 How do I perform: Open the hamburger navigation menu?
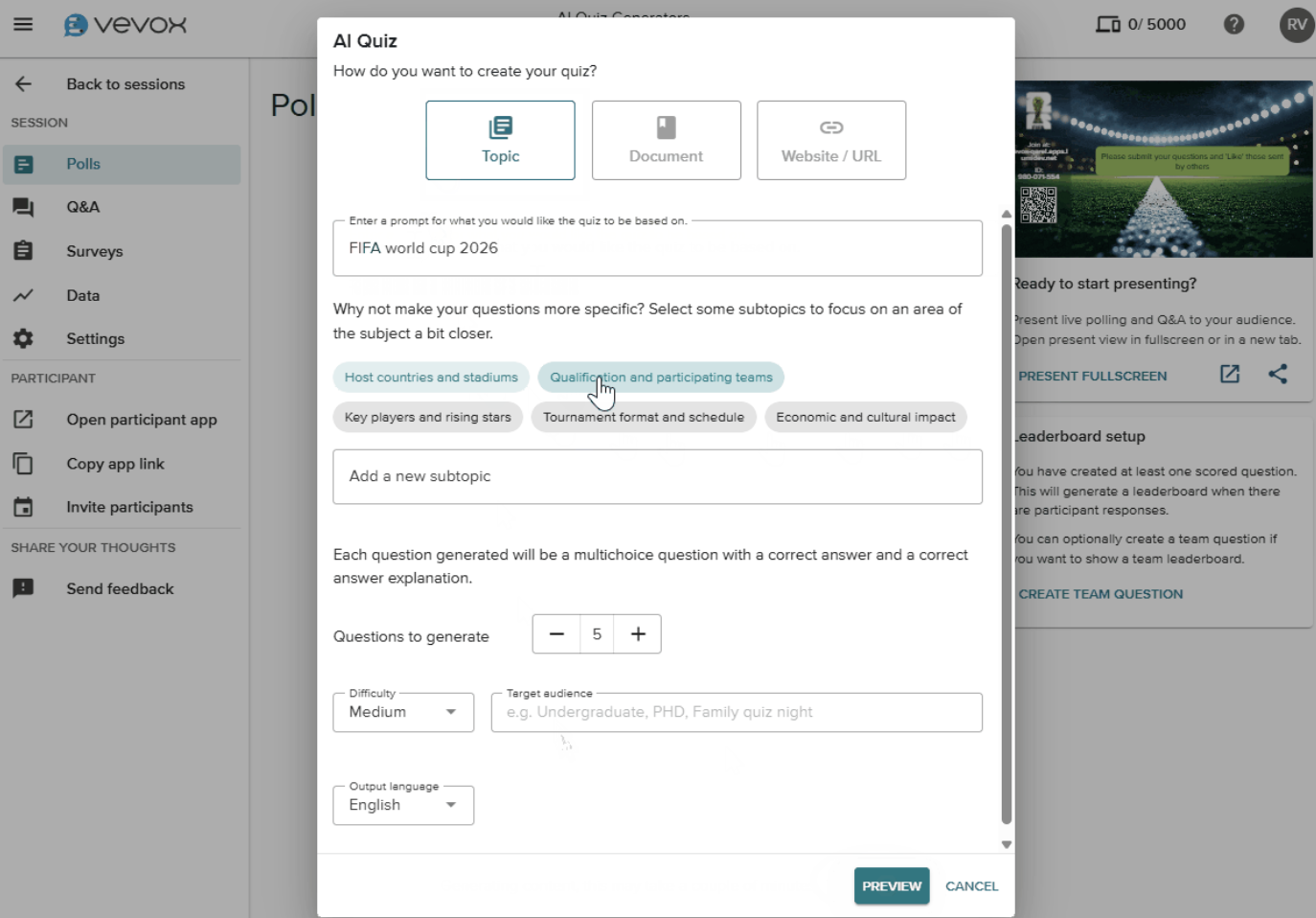[x=25, y=24]
